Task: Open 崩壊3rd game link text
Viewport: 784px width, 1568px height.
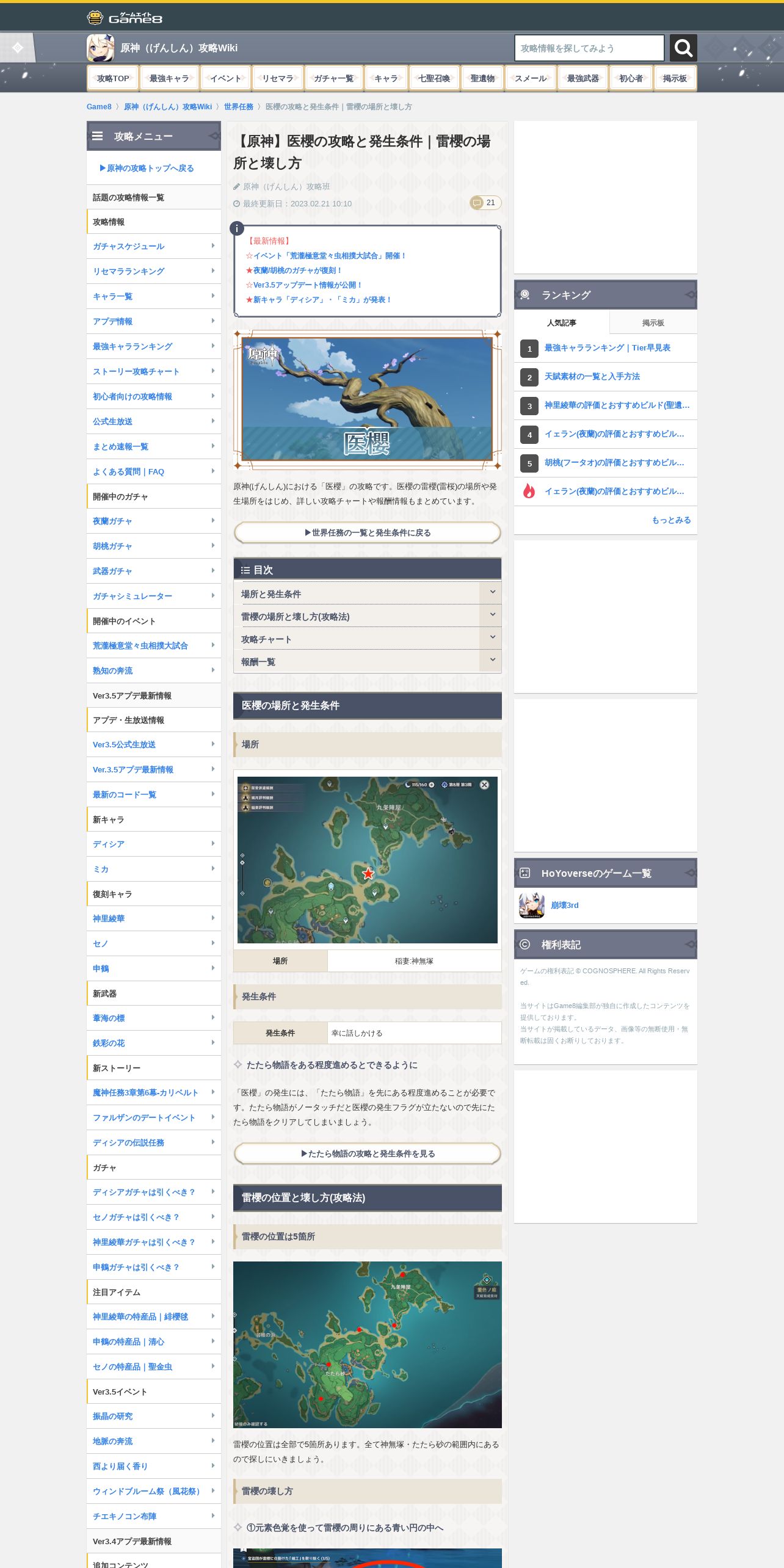Action: [x=565, y=906]
